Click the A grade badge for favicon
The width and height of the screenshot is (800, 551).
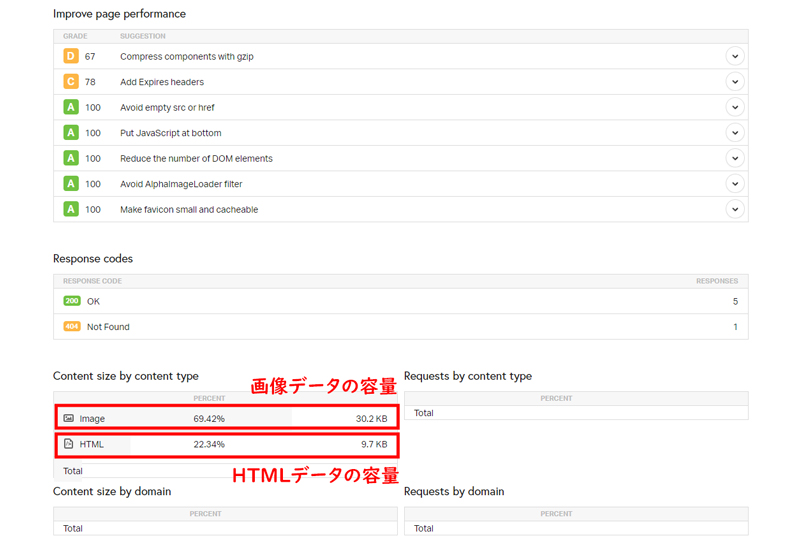coord(71,209)
